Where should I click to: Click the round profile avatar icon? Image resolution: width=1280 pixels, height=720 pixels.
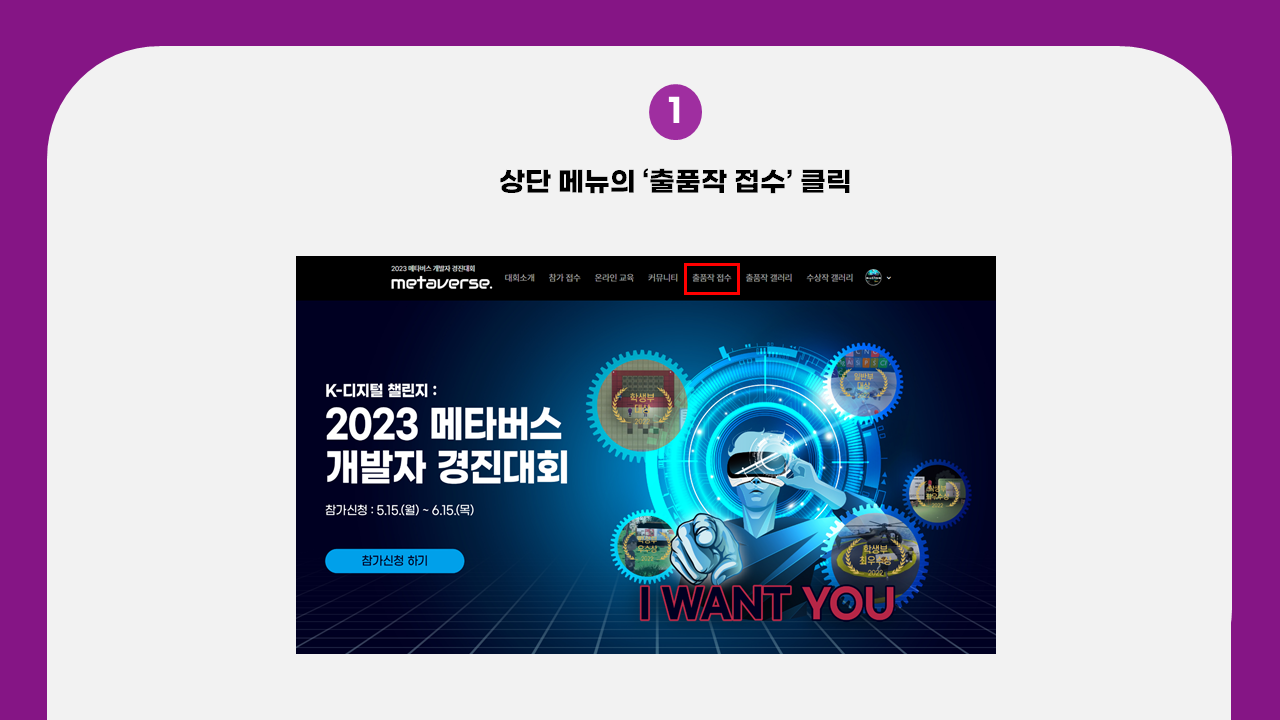[874, 278]
